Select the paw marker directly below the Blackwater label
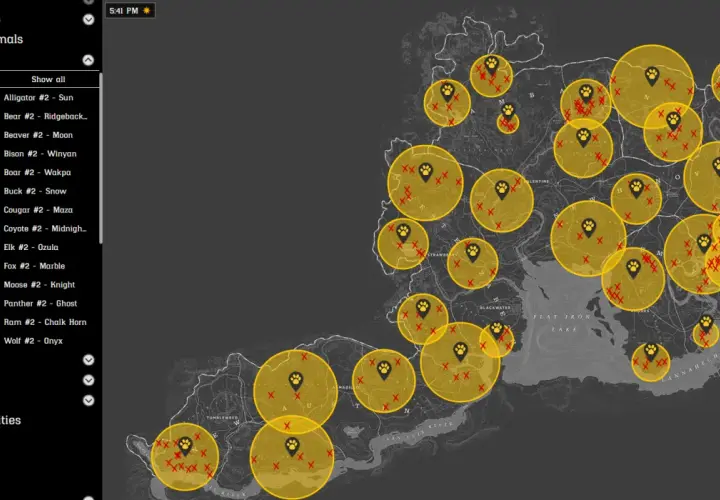 point(496,330)
